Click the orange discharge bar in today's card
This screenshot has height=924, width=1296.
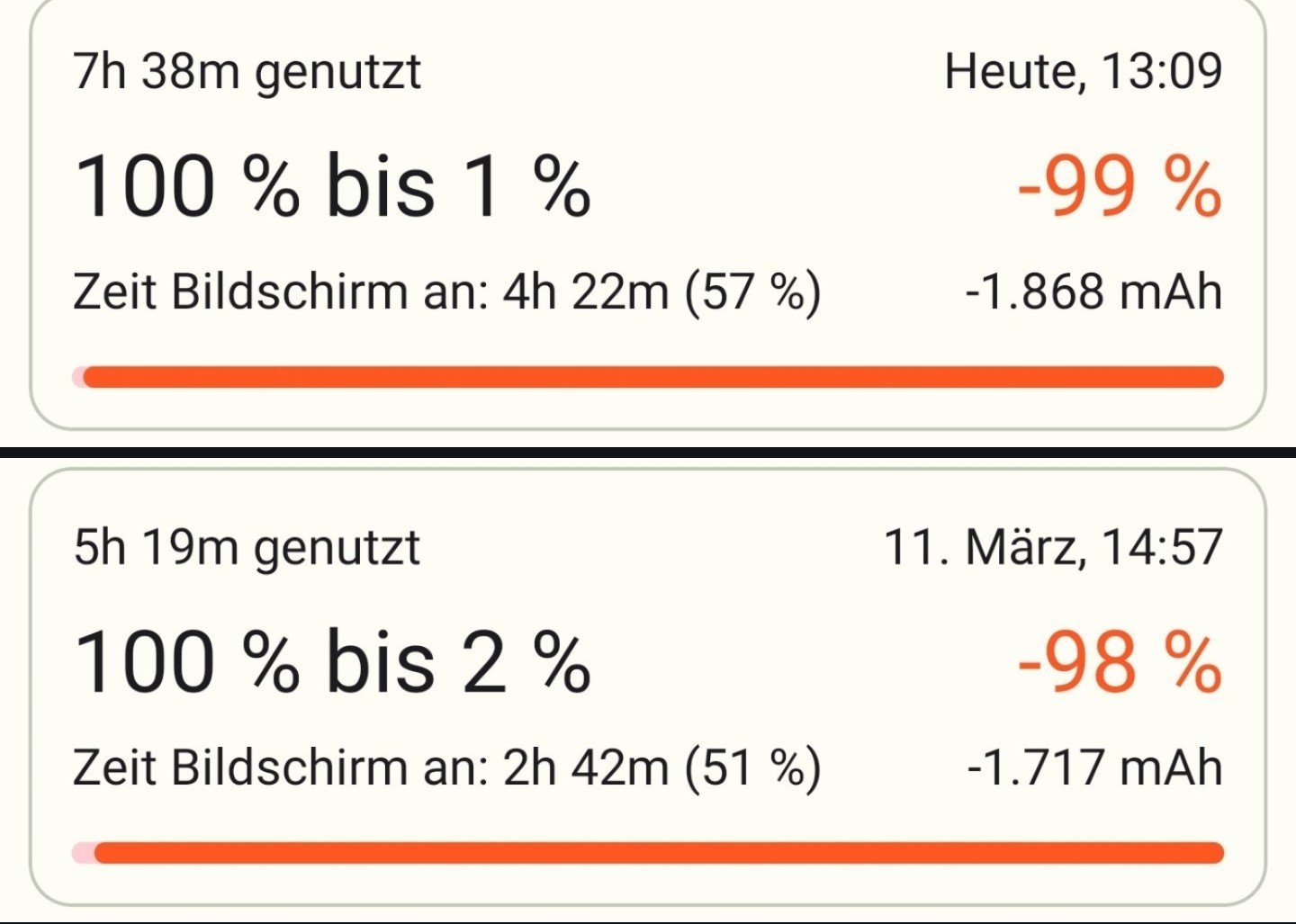[652, 377]
